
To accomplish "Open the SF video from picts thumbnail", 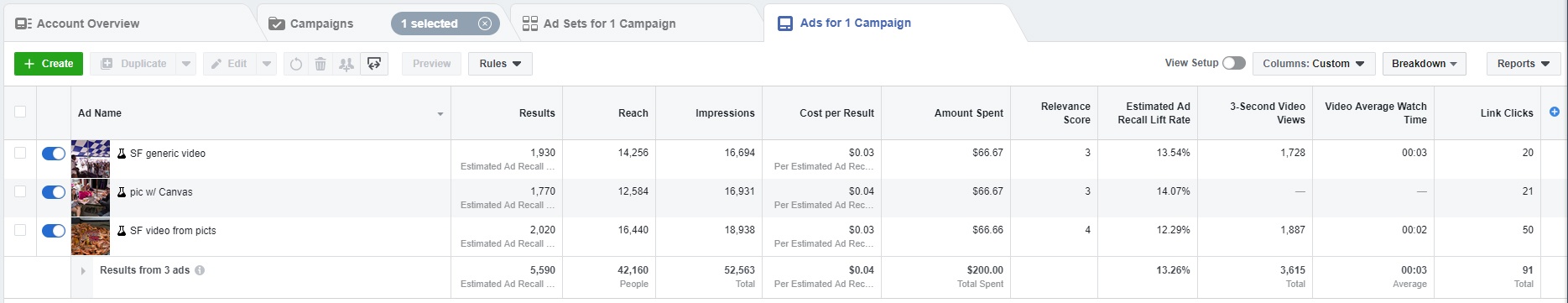I will [91, 237].
